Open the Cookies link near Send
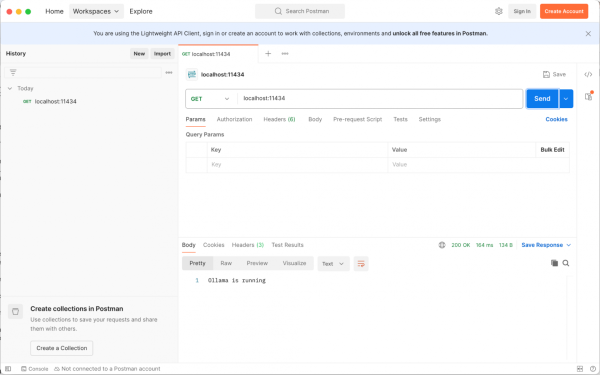 [x=556, y=119]
